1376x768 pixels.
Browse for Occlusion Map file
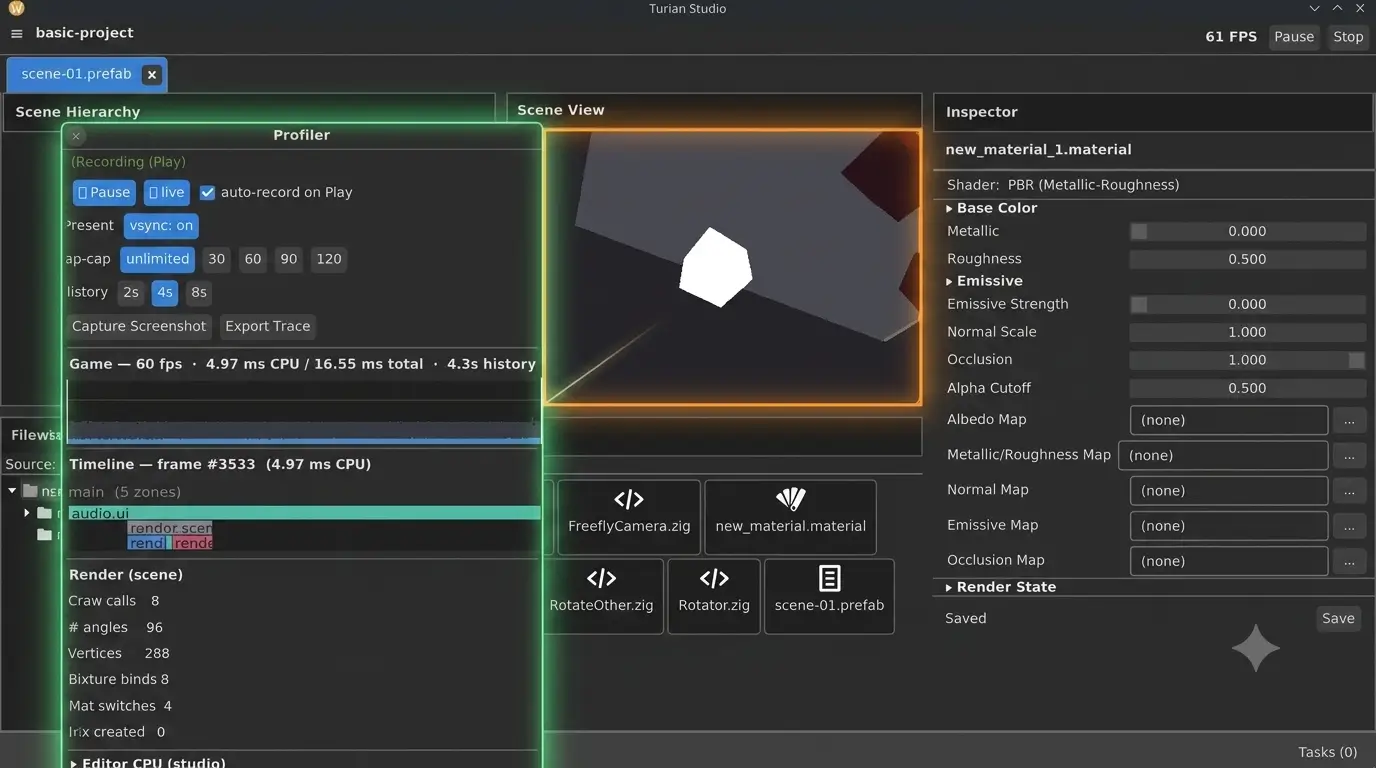click(1349, 561)
